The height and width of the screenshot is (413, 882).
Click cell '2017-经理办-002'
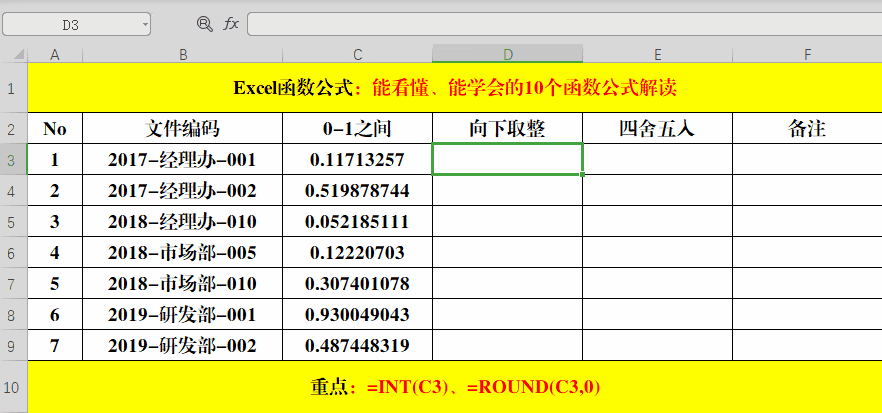tap(183, 191)
